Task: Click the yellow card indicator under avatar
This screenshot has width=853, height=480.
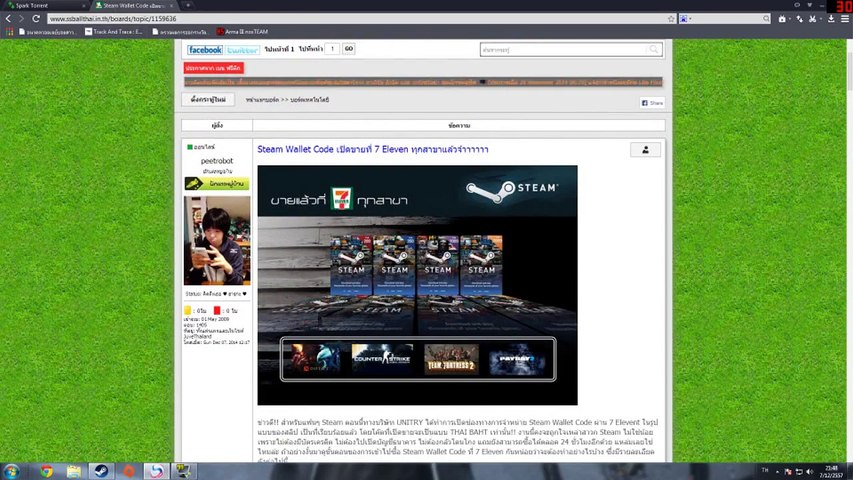Action: point(188,311)
